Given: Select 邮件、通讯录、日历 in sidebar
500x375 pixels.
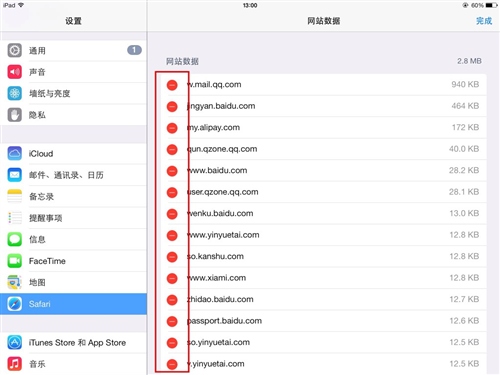Looking at the screenshot, I should (66, 175).
